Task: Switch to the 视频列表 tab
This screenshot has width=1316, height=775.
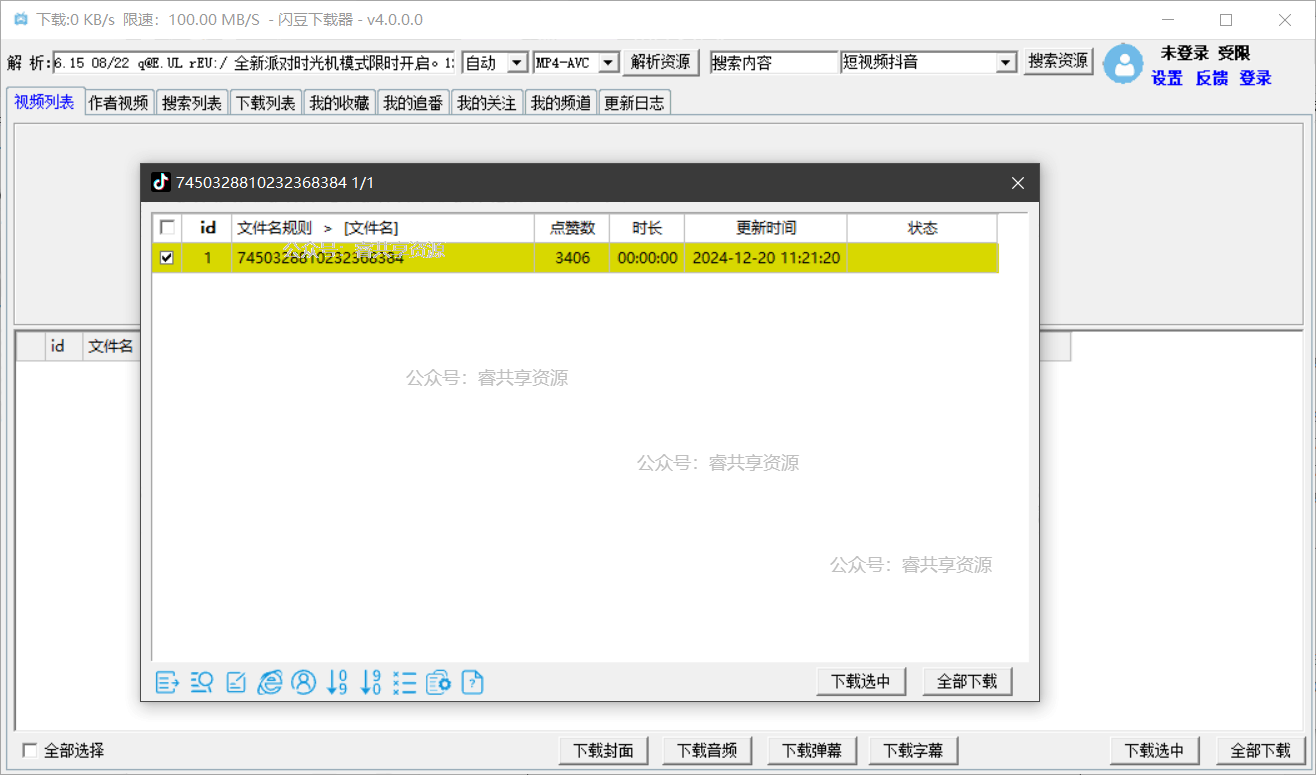Action: click(44, 102)
